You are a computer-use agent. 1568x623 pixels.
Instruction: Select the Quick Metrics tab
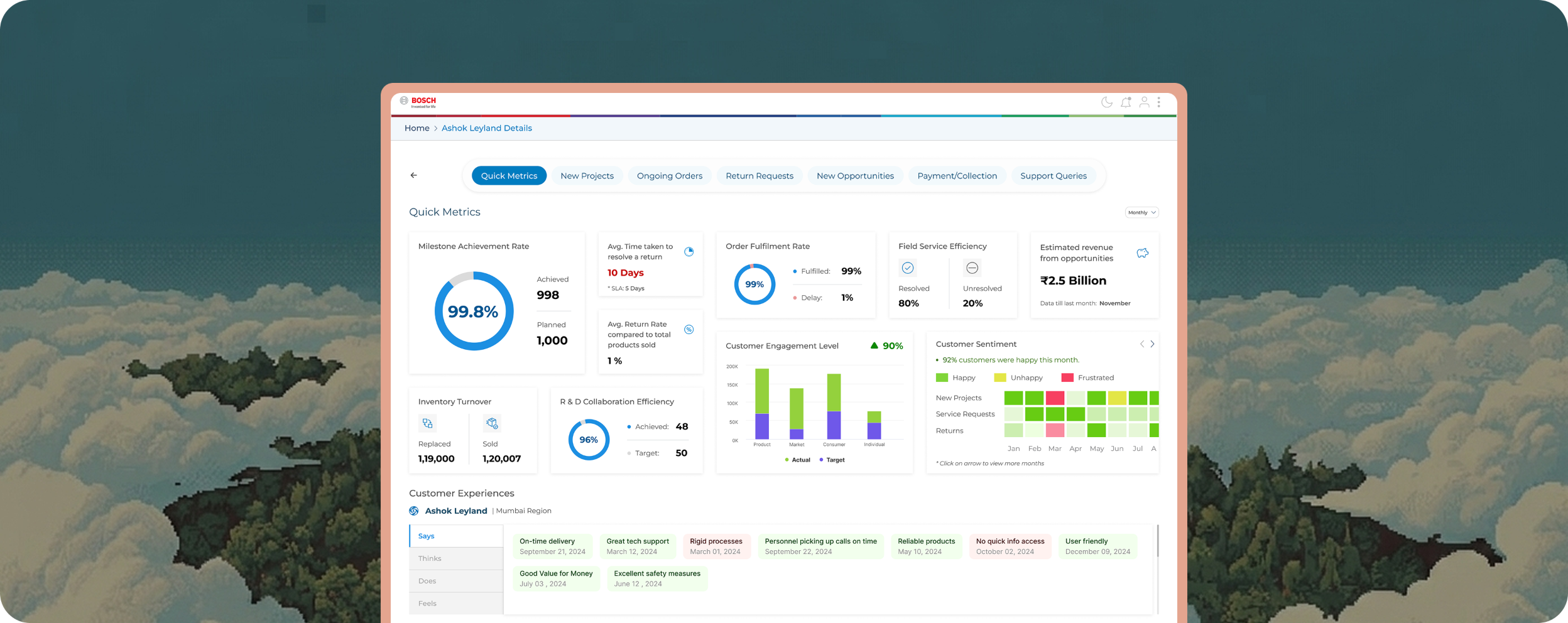tap(509, 176)
